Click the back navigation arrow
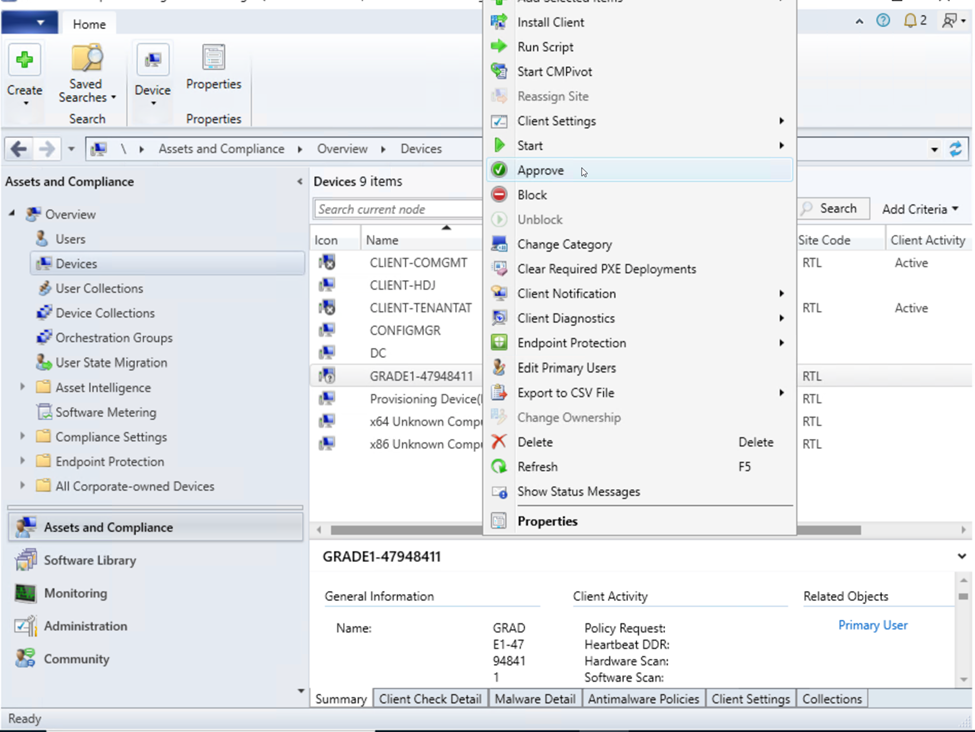Viewport: 975px width, 732px height. [19, 149]
